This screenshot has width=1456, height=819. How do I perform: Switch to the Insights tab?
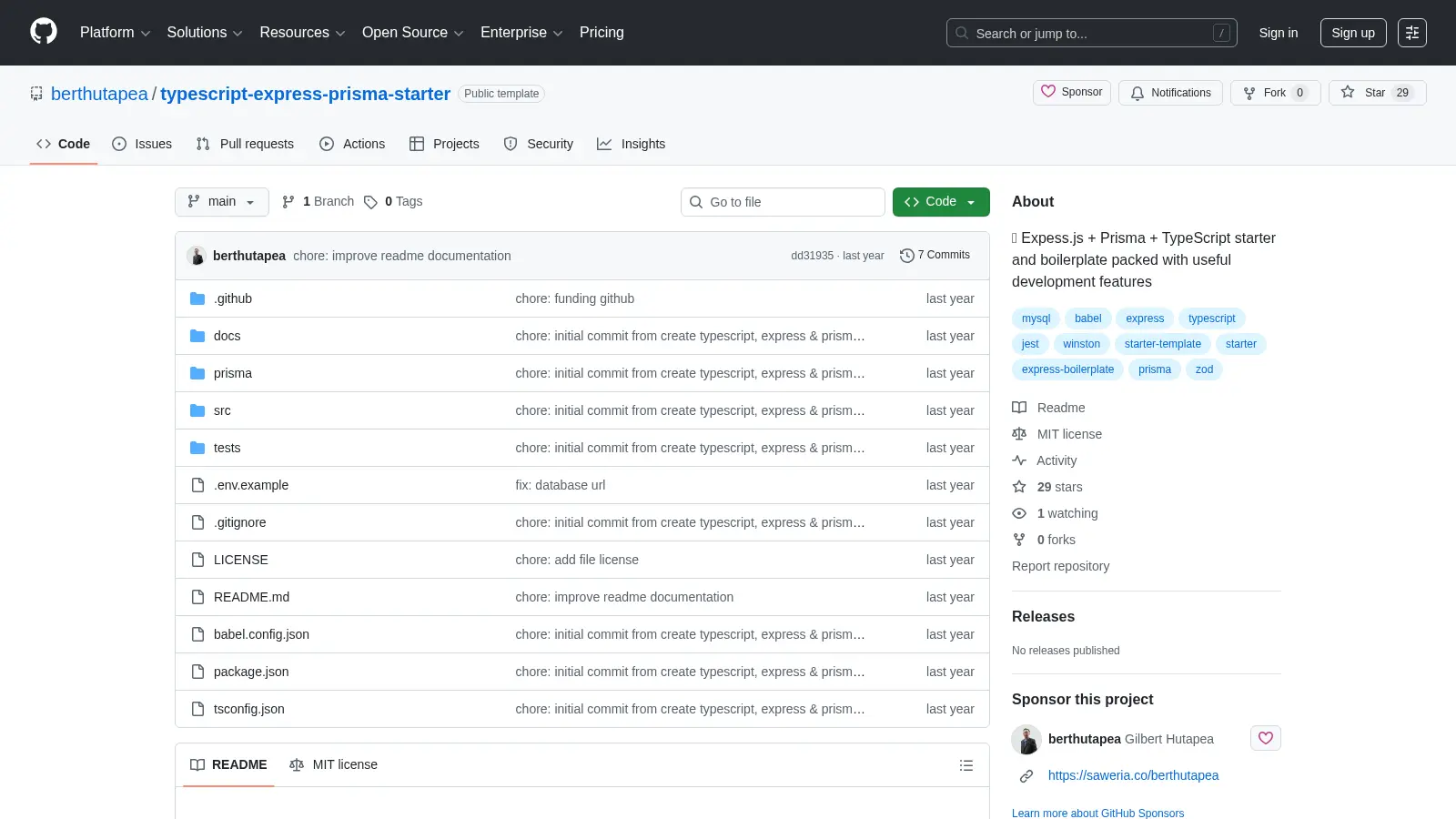(x=632, y=144)
